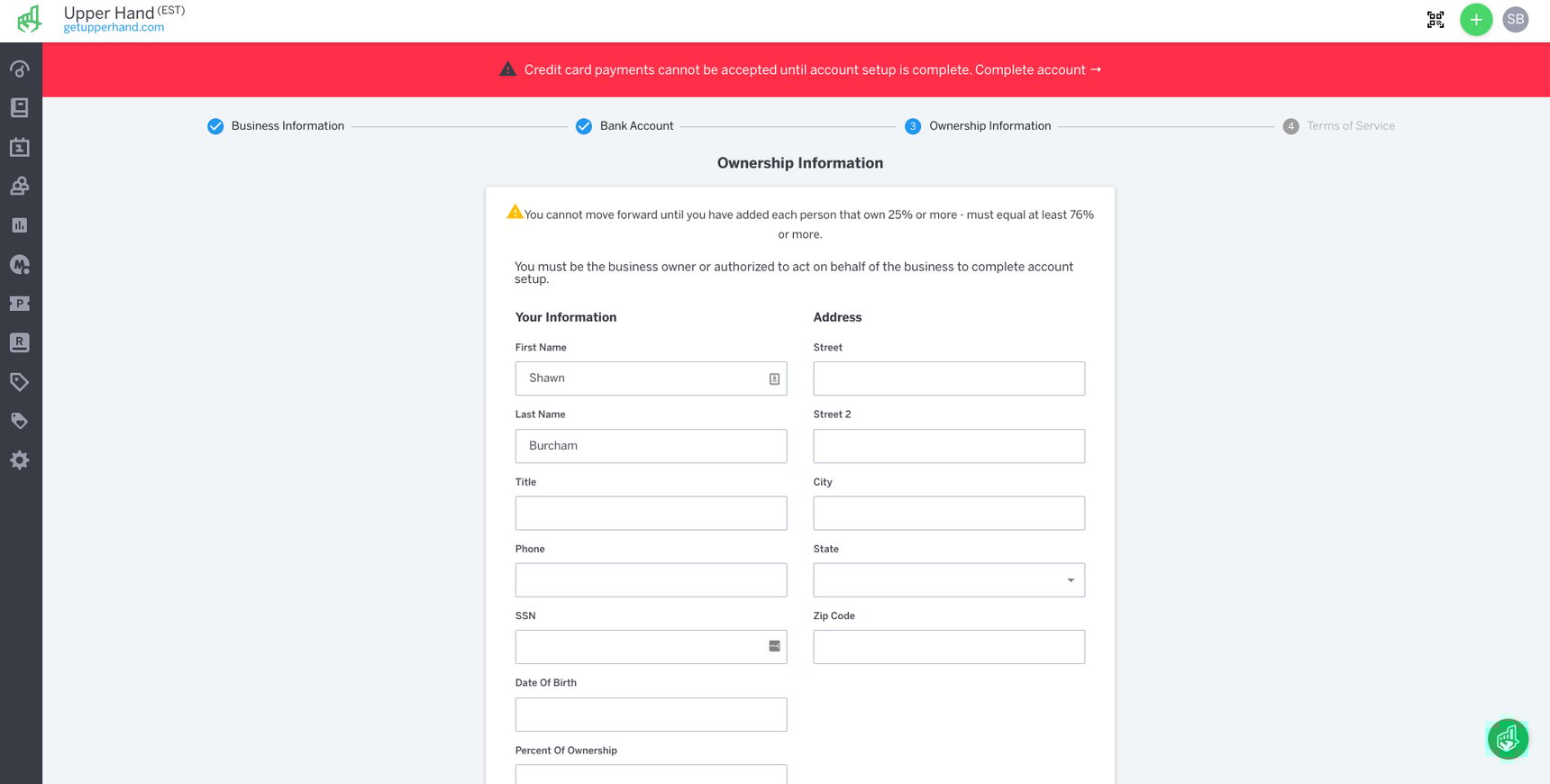This screenshot has width=1550, height=784.
Task: Click the Upper Hand logo icon
Action: tap(28, 19)
